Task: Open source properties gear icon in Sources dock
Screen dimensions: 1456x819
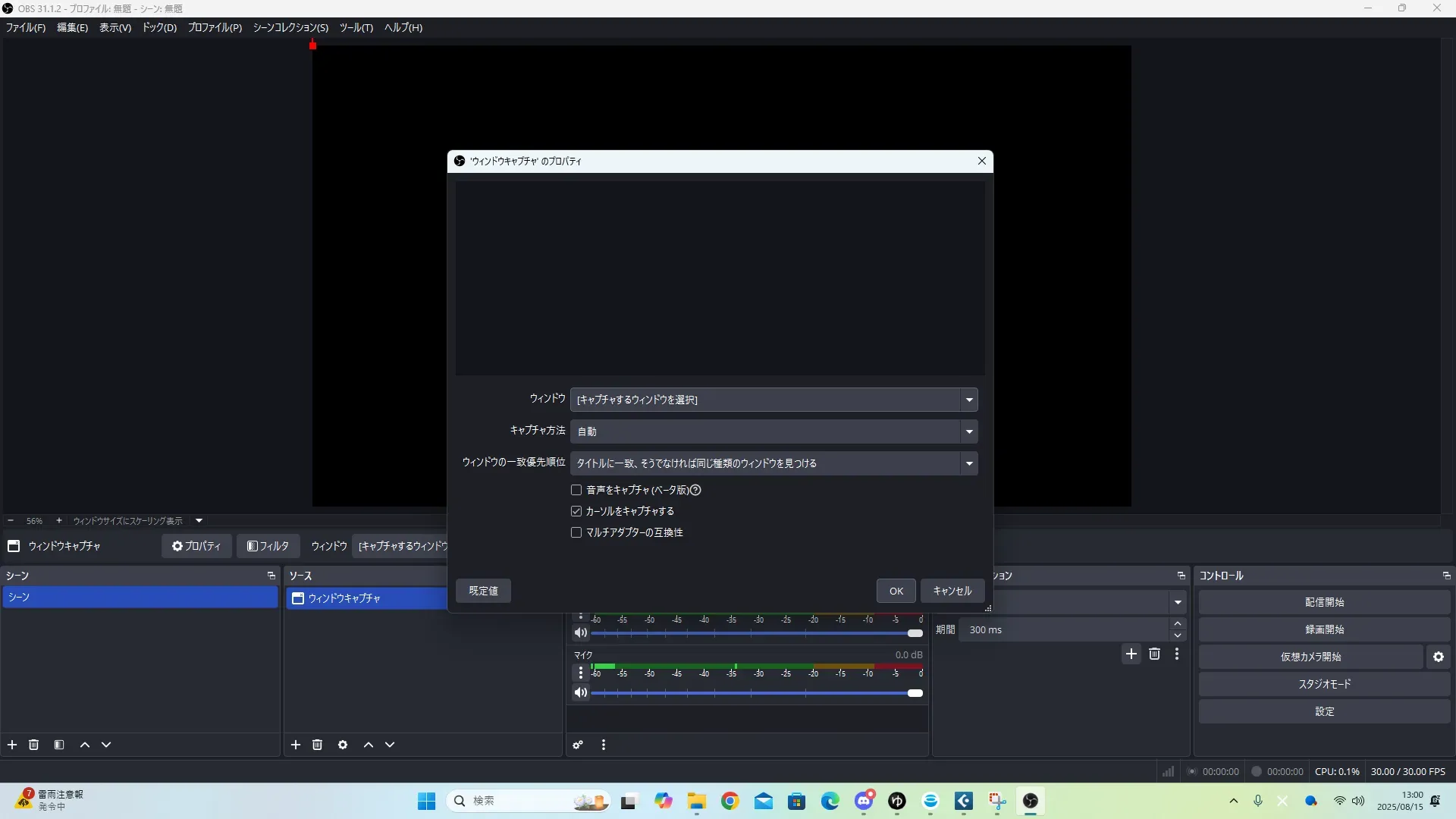Action: [343, 745]
